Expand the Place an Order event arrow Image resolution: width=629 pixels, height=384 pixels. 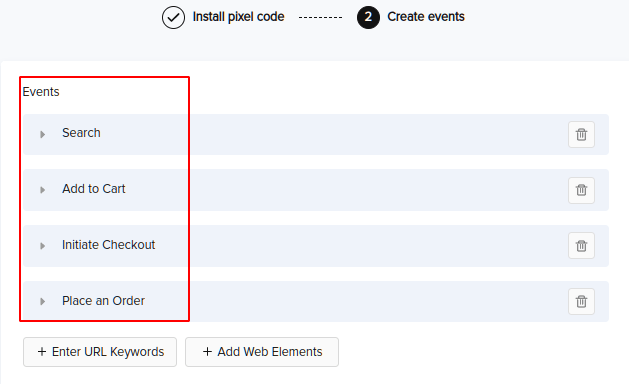(x=43, y=301)
